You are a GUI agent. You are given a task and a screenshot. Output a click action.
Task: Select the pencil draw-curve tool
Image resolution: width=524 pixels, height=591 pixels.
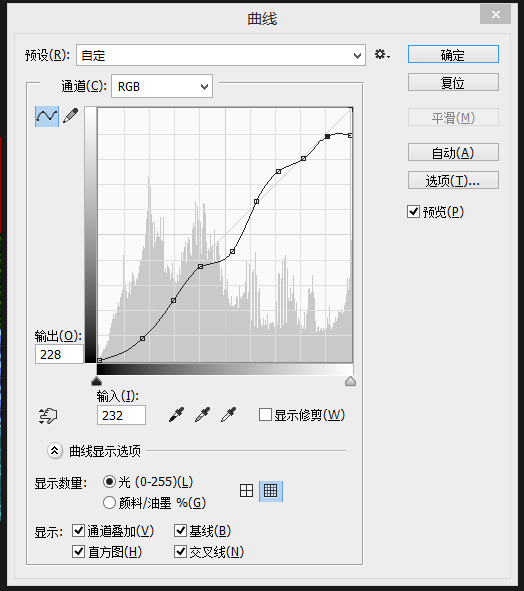point(70,116)
